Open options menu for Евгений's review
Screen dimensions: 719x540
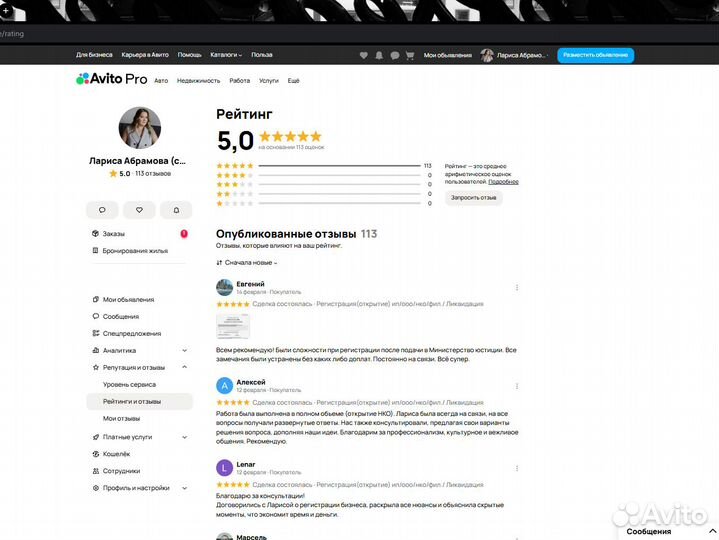click(x=517, y=287)
